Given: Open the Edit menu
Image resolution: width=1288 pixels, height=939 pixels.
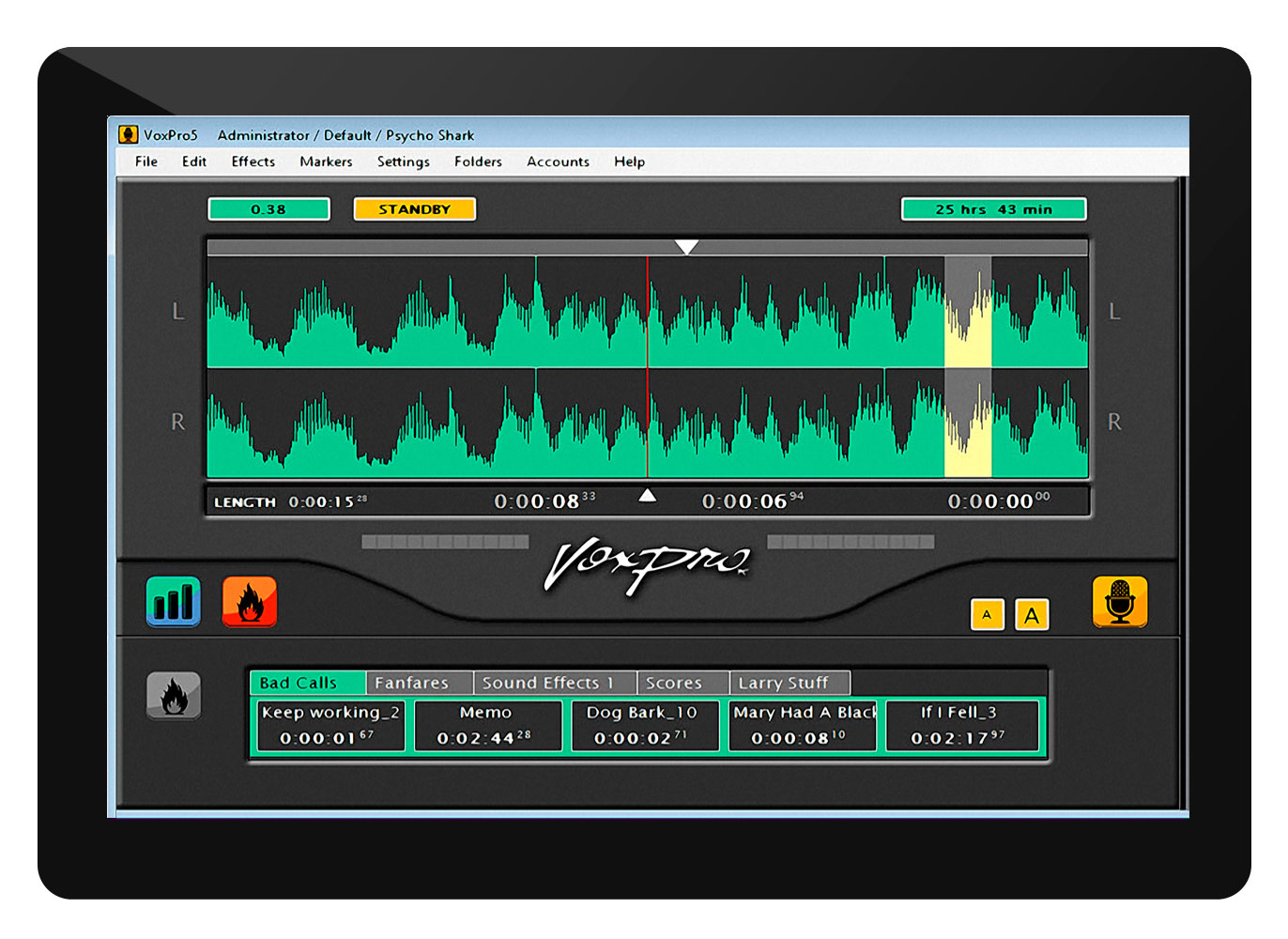Looking at the screenshot, I should [x=194, y=162].
